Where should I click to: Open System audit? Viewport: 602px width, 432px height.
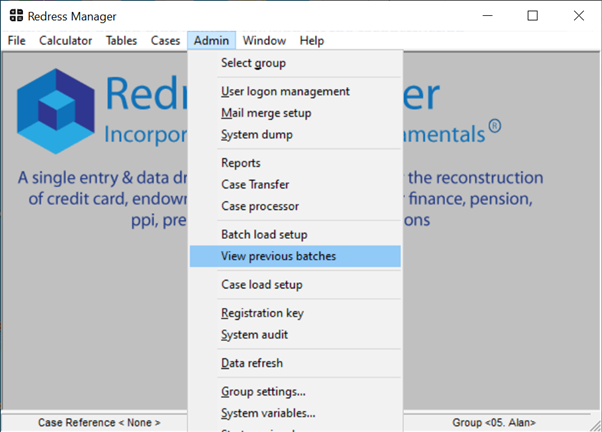295,334
